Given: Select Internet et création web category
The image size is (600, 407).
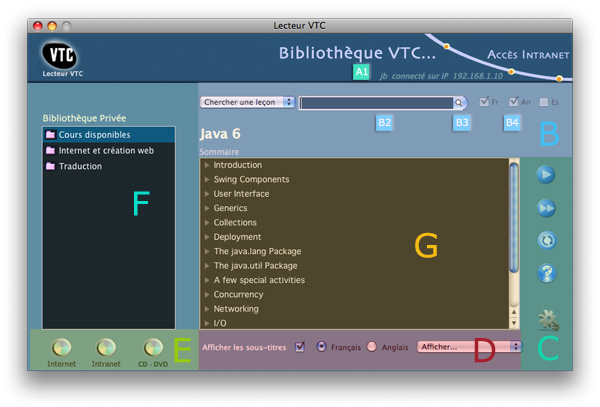Looking at the screenshot, I should pos(109,150).
